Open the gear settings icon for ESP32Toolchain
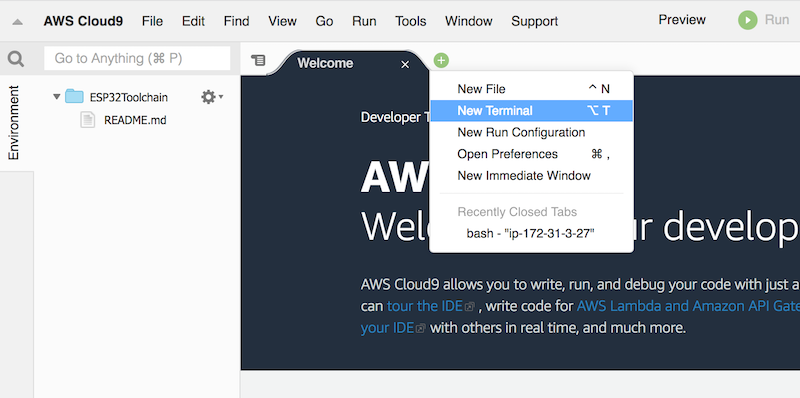Screen dimensions: 800x398 point(208,97)
